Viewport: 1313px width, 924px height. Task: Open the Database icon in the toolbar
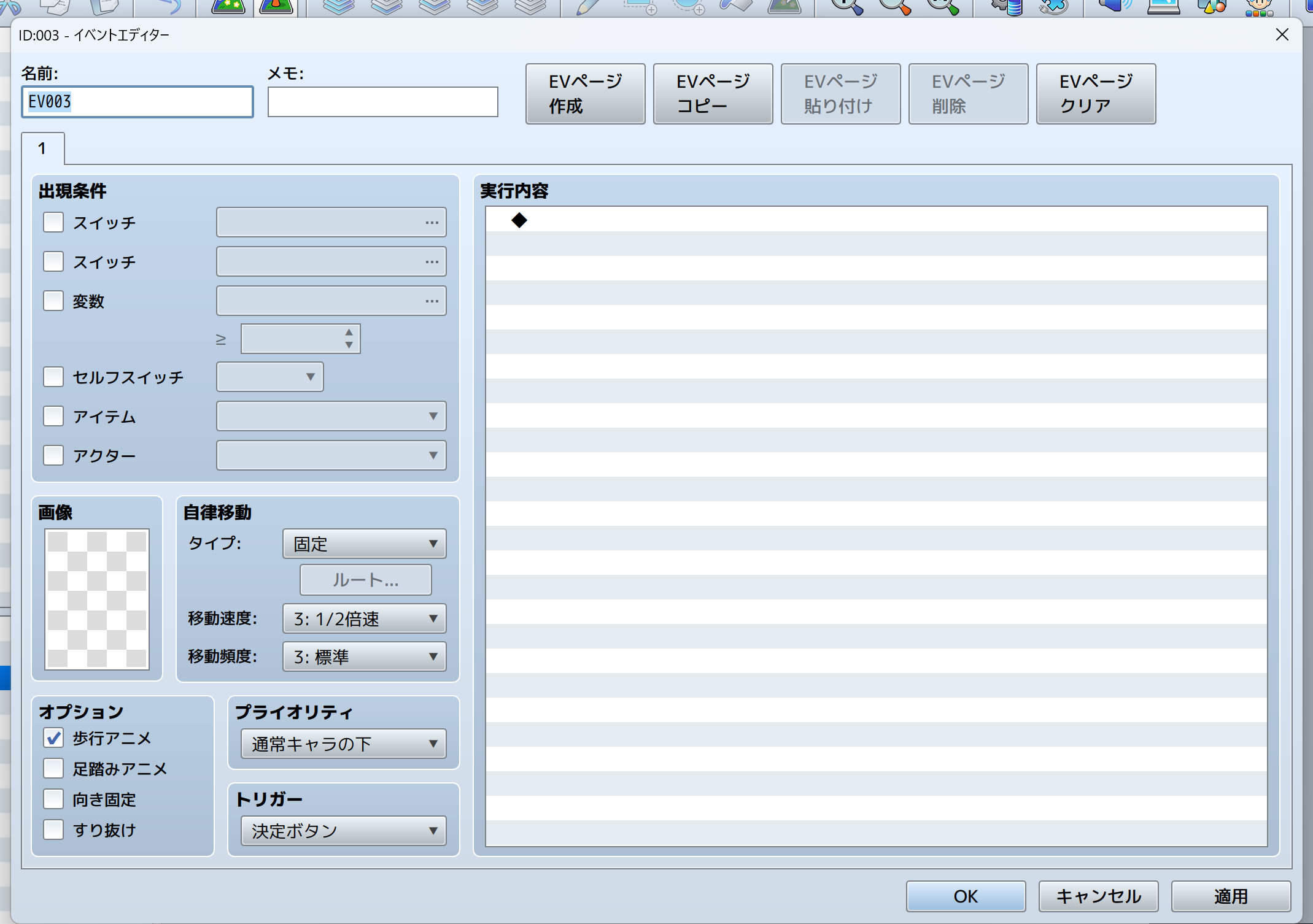point(1007,6)
